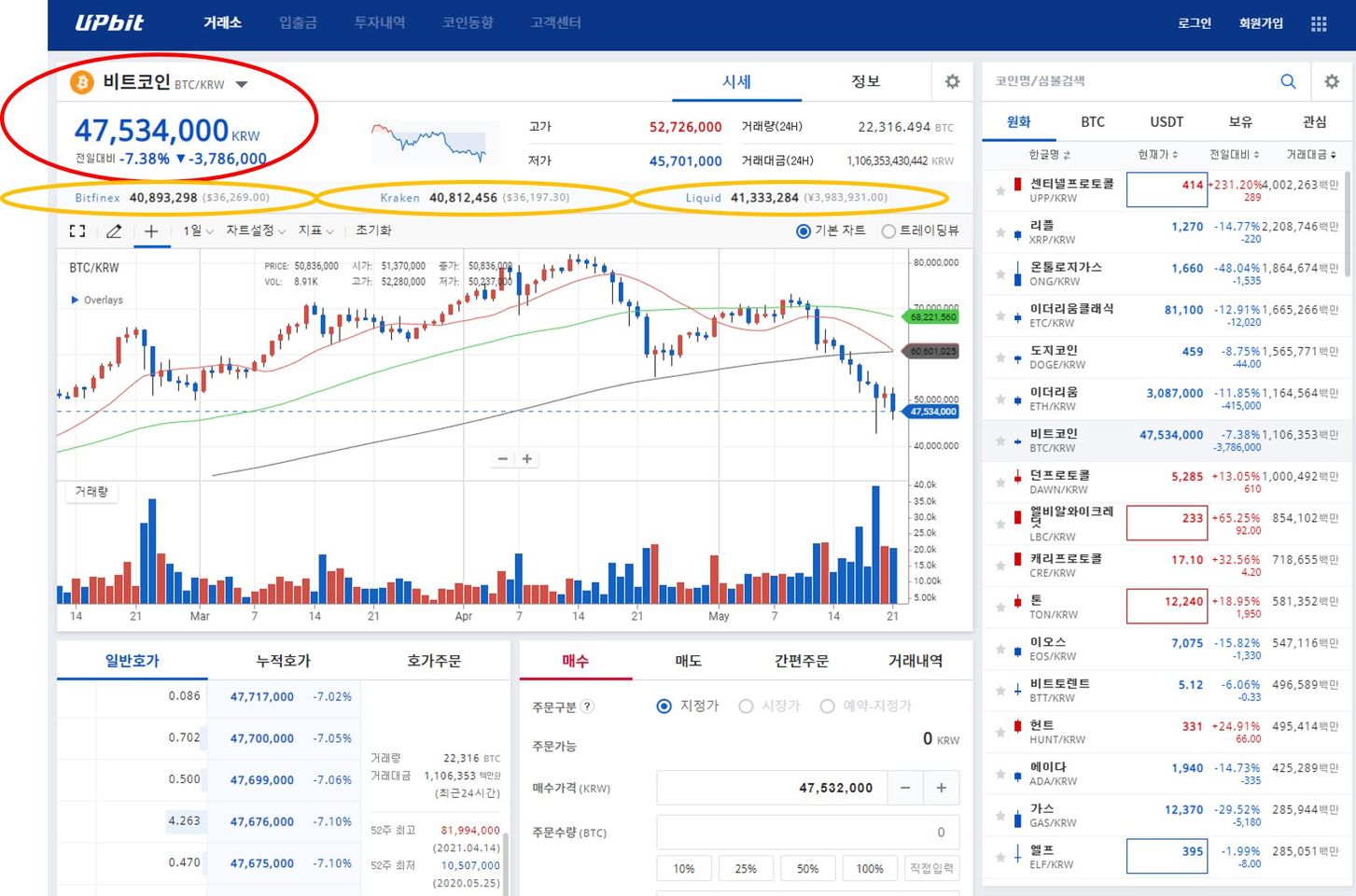Click the coin list vertical scrollbar
The image size is (1356, 896).
tap(1349, 224)
